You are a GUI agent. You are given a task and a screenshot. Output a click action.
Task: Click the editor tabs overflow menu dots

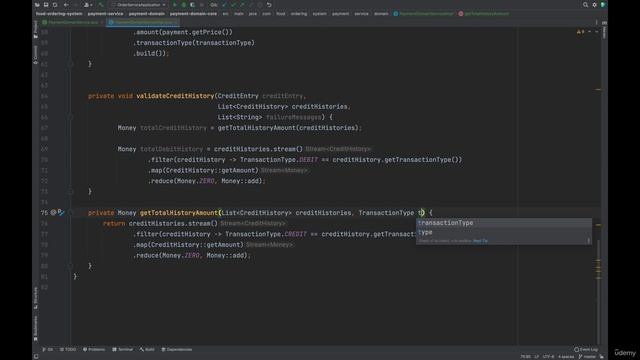[596, 22]
